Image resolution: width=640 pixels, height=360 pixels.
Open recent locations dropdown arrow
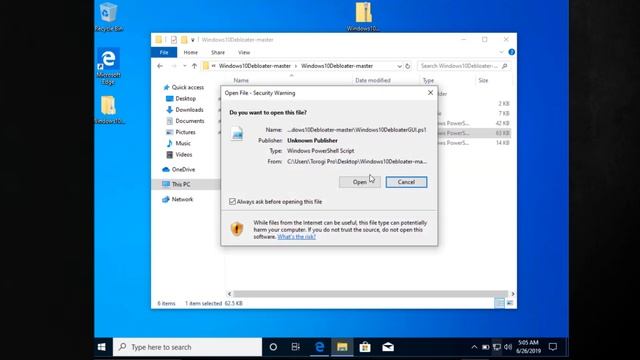tap(184, 66)
